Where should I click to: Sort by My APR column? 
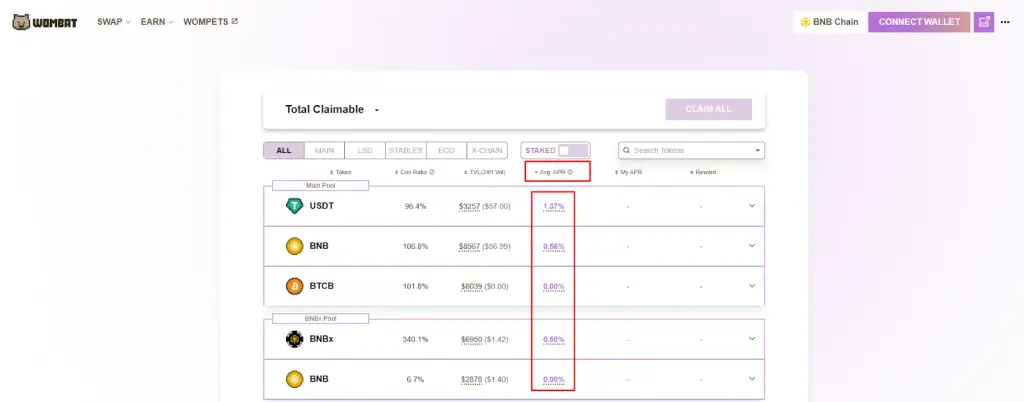(628, 172)
